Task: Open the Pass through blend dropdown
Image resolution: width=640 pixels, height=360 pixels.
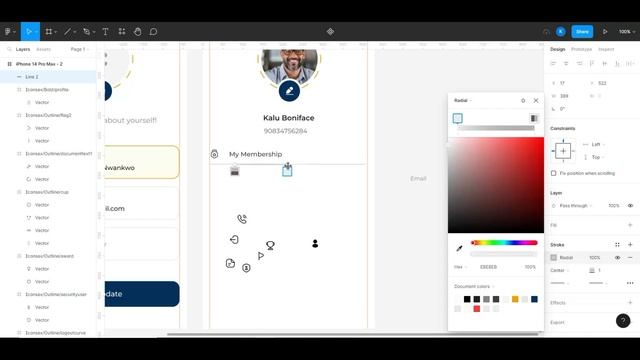Action: click(x=576, y=206)
